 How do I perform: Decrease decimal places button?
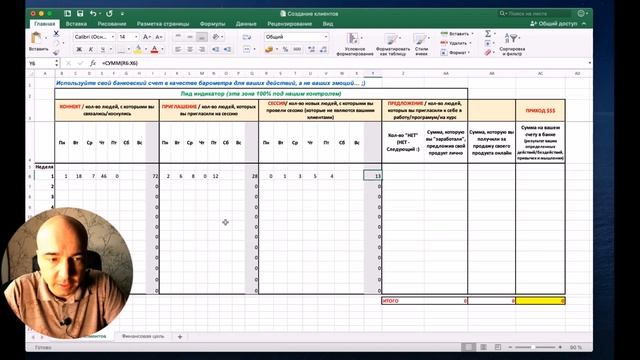pyautogui.click(x=323, y=49)
